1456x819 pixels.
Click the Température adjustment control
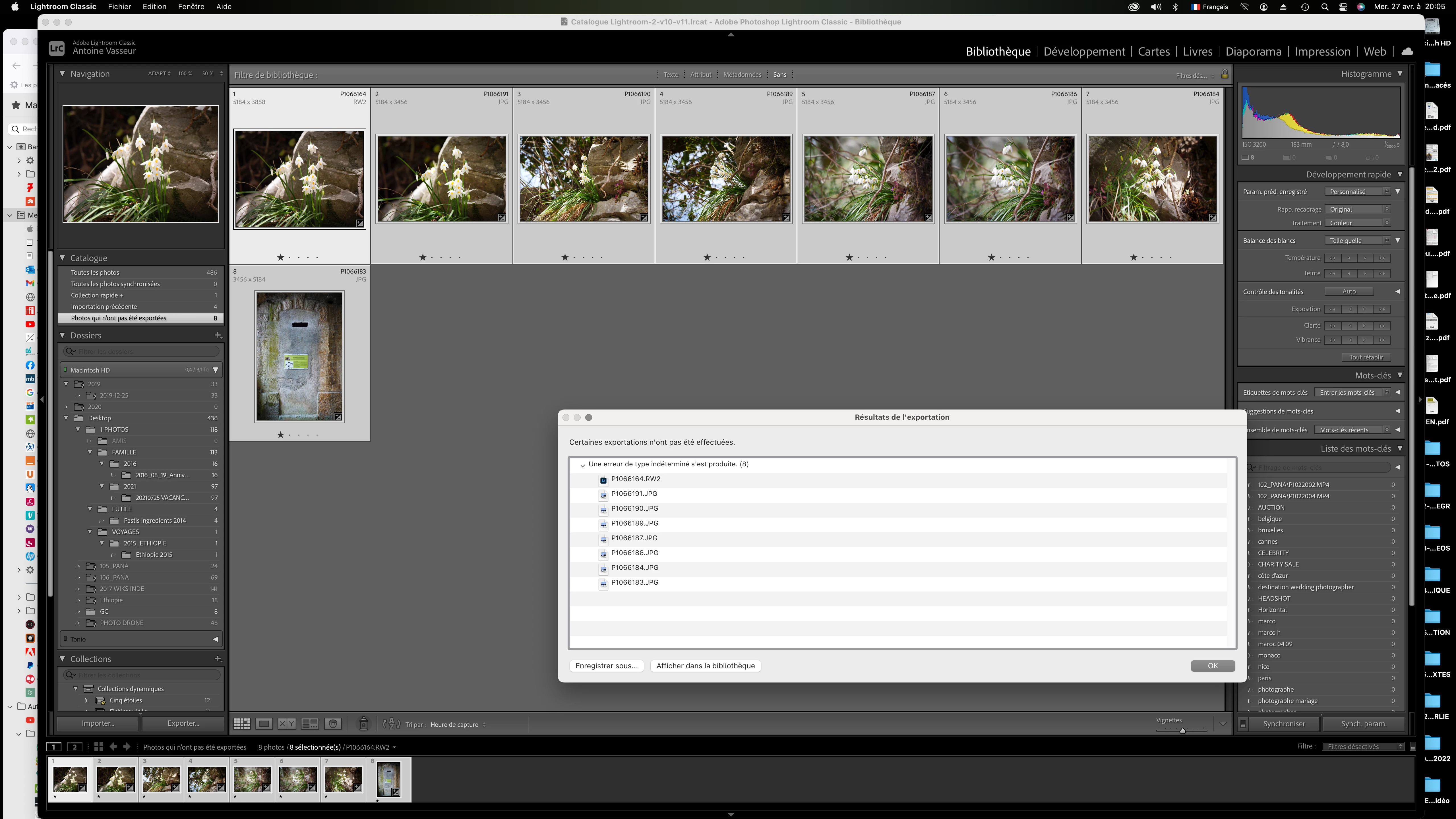[x=1357, y=258]
